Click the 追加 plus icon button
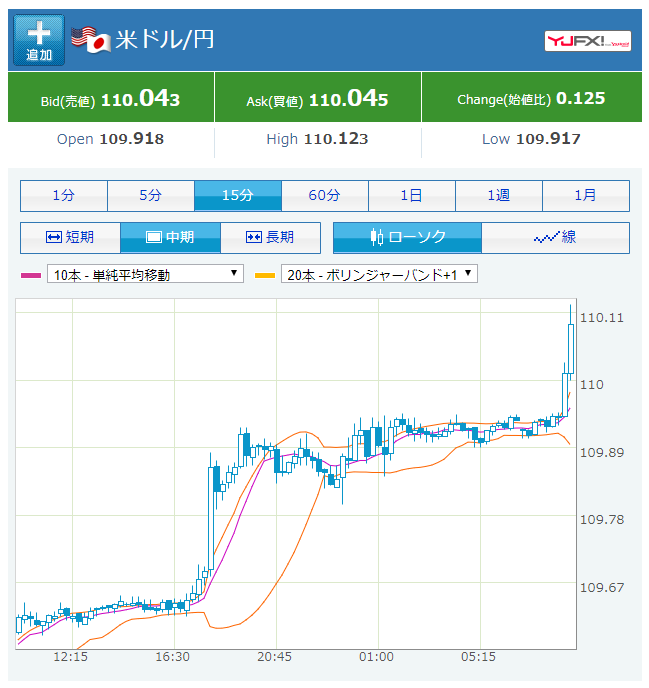This screenshot has width=649, height=688. point(39,40)
